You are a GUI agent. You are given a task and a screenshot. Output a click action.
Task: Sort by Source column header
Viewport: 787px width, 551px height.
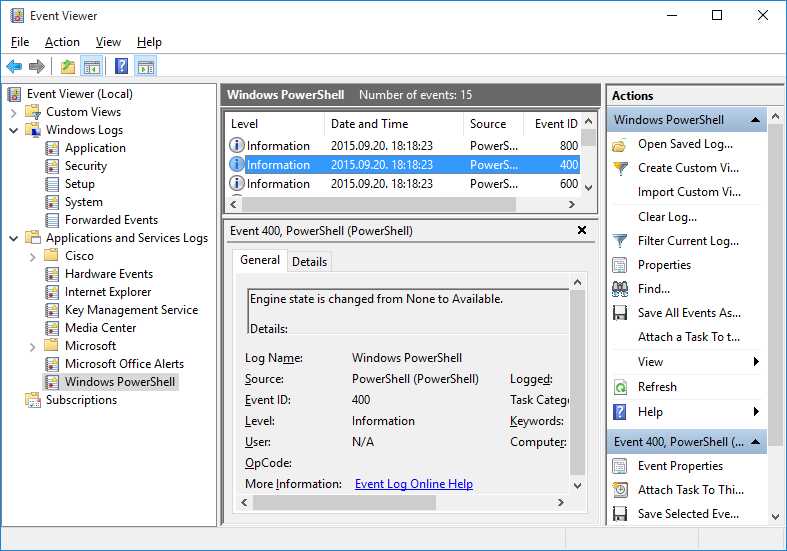(493, 124)
